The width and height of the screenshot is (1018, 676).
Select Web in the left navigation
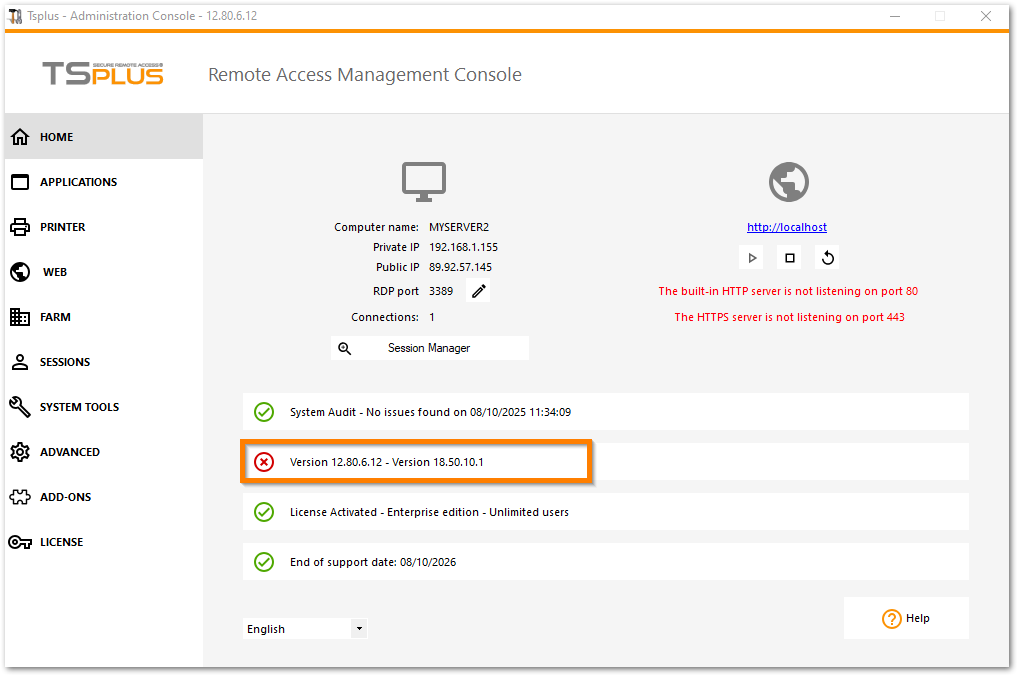[x=55, y=272]
